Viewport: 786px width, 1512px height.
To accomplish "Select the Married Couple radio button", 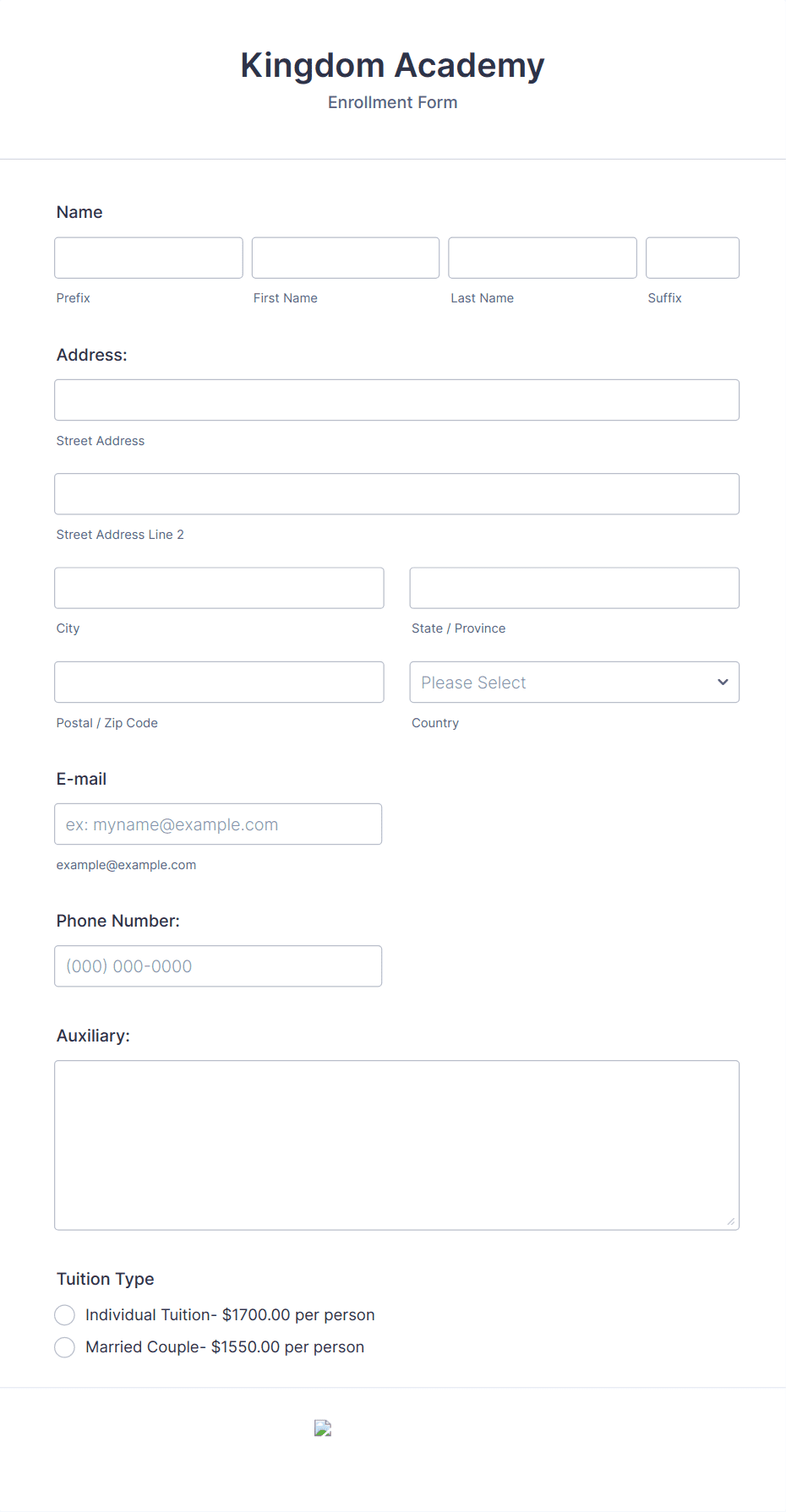I will pos(64,1346).
